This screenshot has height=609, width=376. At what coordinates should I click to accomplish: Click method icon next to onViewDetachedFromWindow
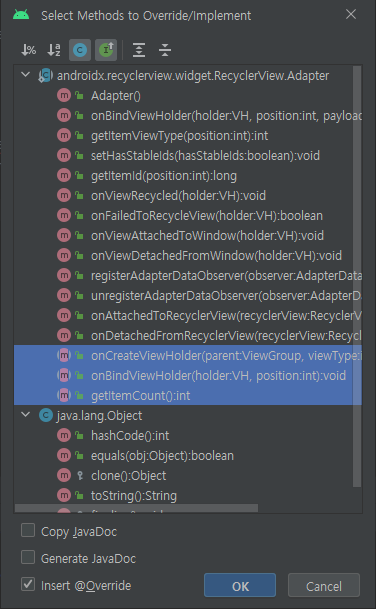tap(64, 256)
